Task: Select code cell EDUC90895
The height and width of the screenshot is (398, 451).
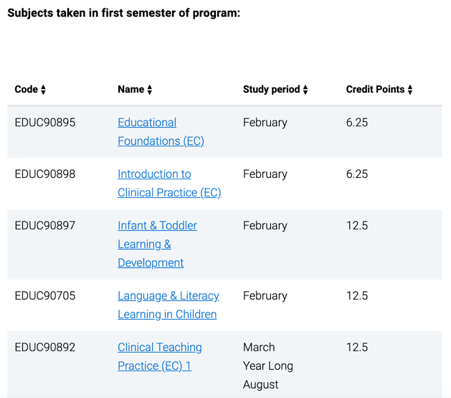Action: coord(45,122)
